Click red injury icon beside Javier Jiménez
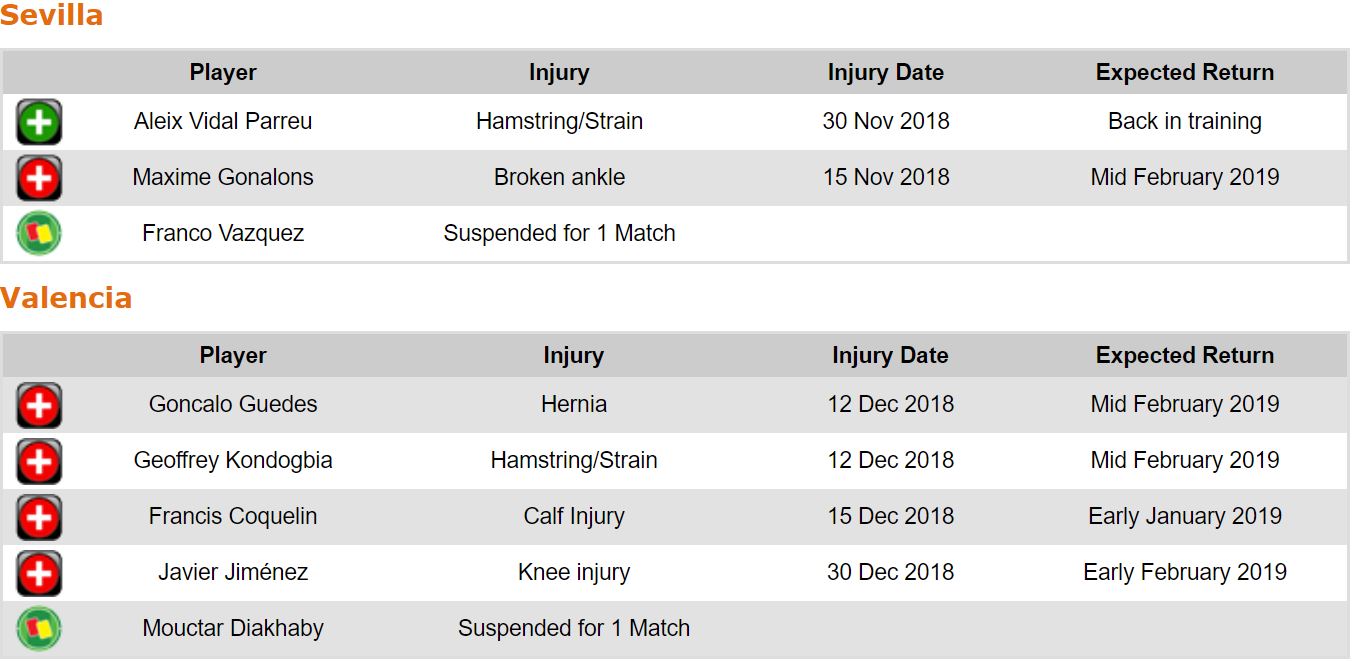 (39, 573)
